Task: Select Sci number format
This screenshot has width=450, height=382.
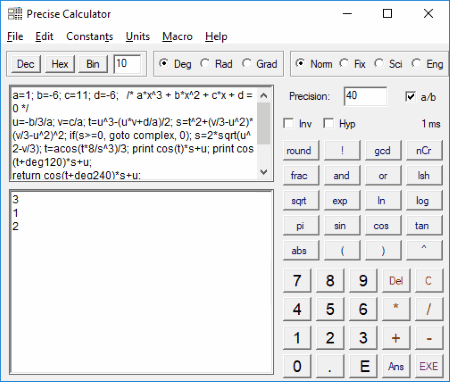Action: [x=388, y=64]
